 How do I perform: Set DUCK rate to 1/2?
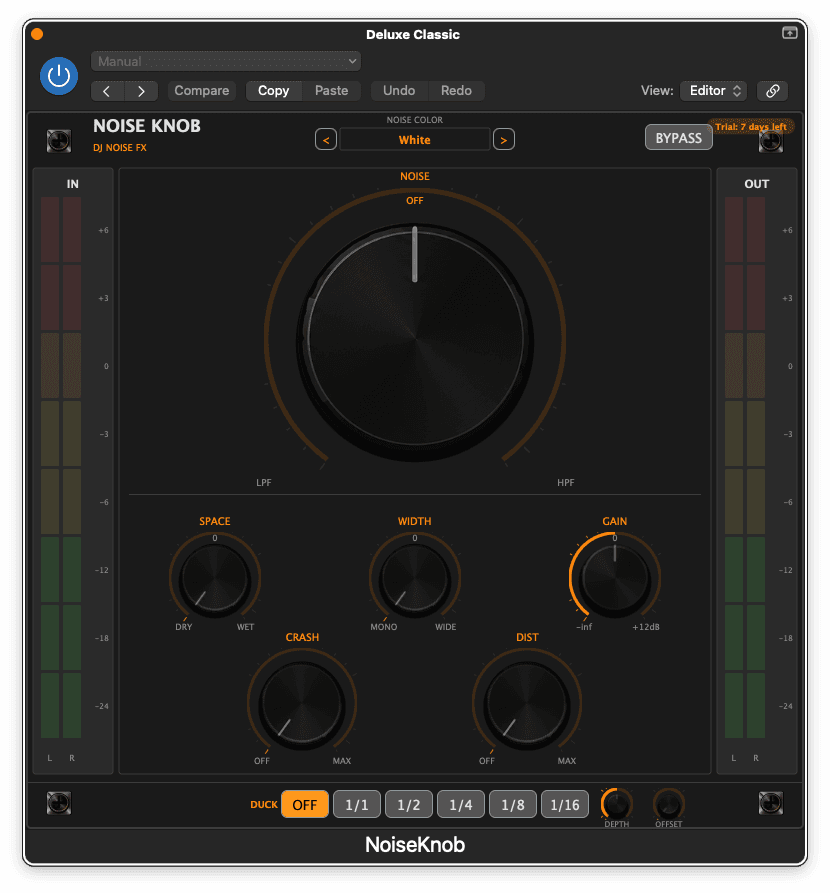(x=408, y=804)
